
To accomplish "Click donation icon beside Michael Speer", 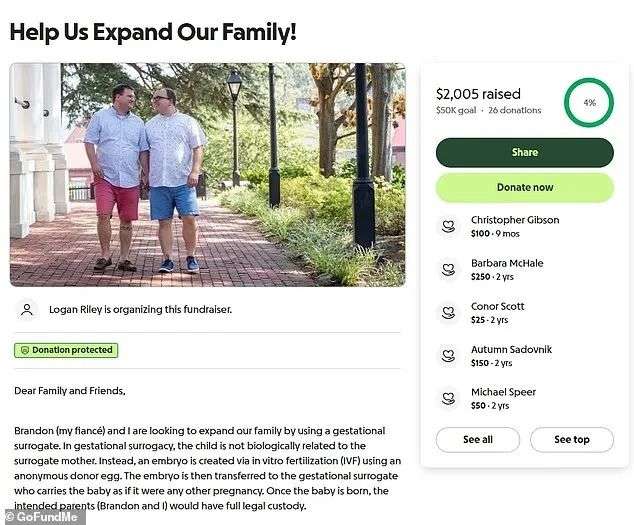I will (x=449, y=399).
